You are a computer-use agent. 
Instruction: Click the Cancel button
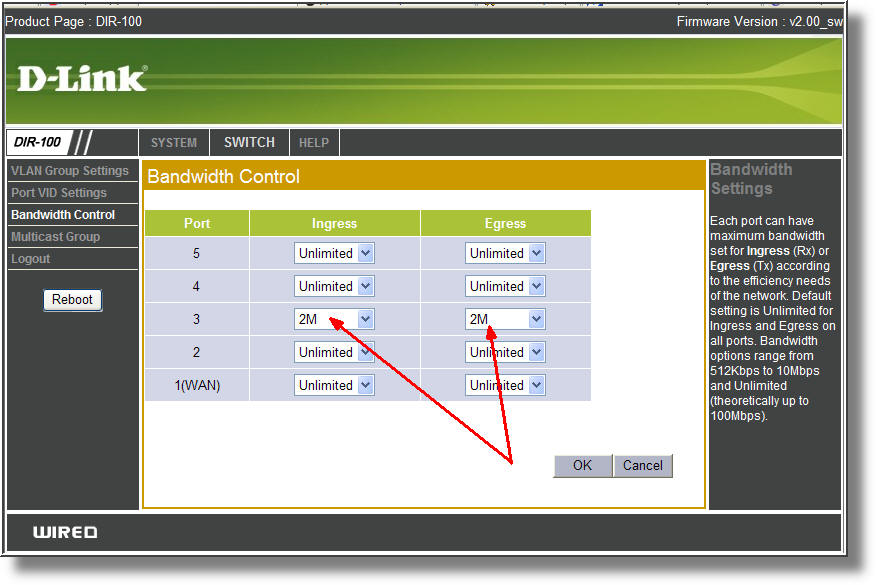pyautogui.click(x=643, y=465)
